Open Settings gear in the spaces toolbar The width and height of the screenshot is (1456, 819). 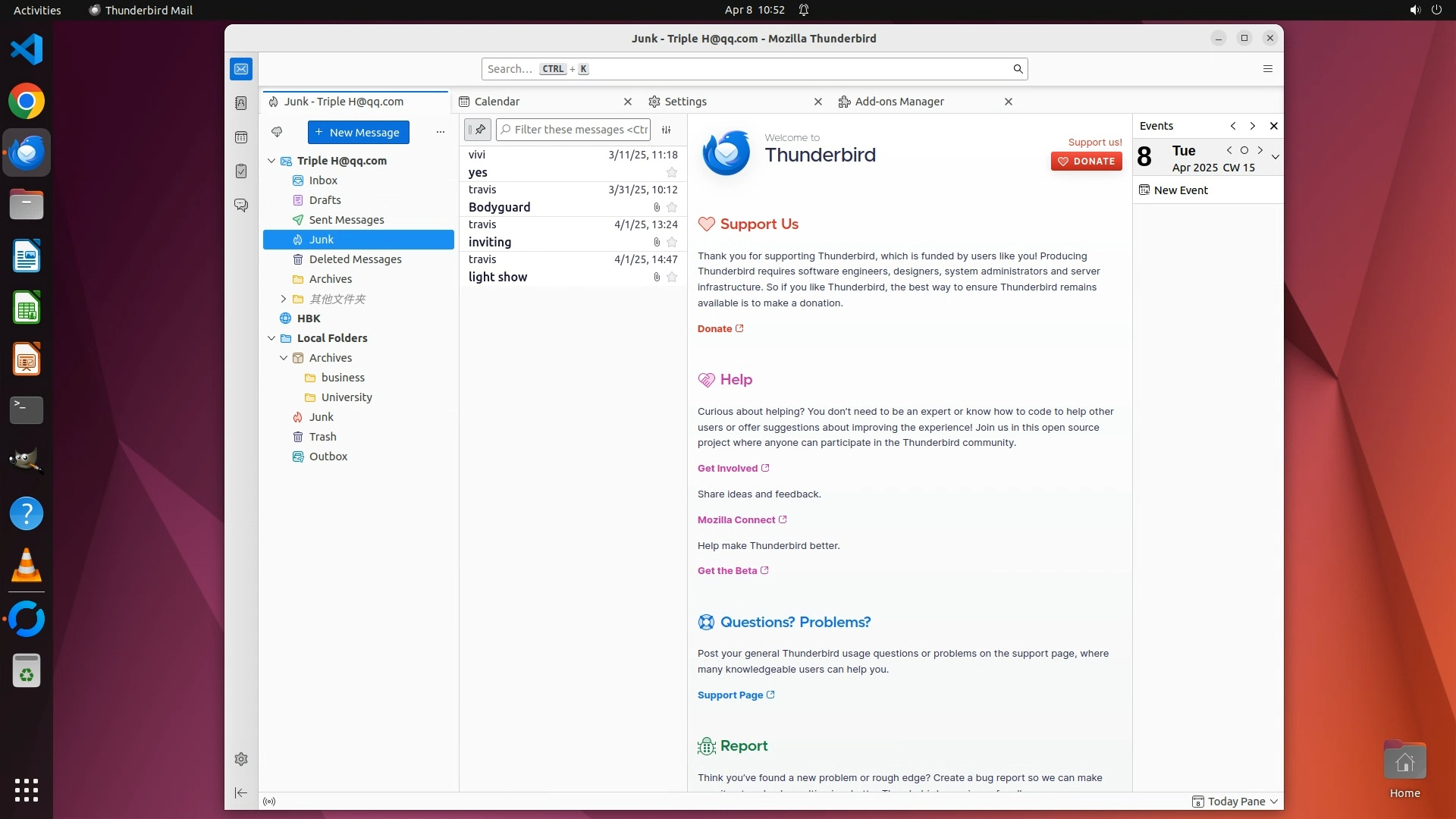241,759
